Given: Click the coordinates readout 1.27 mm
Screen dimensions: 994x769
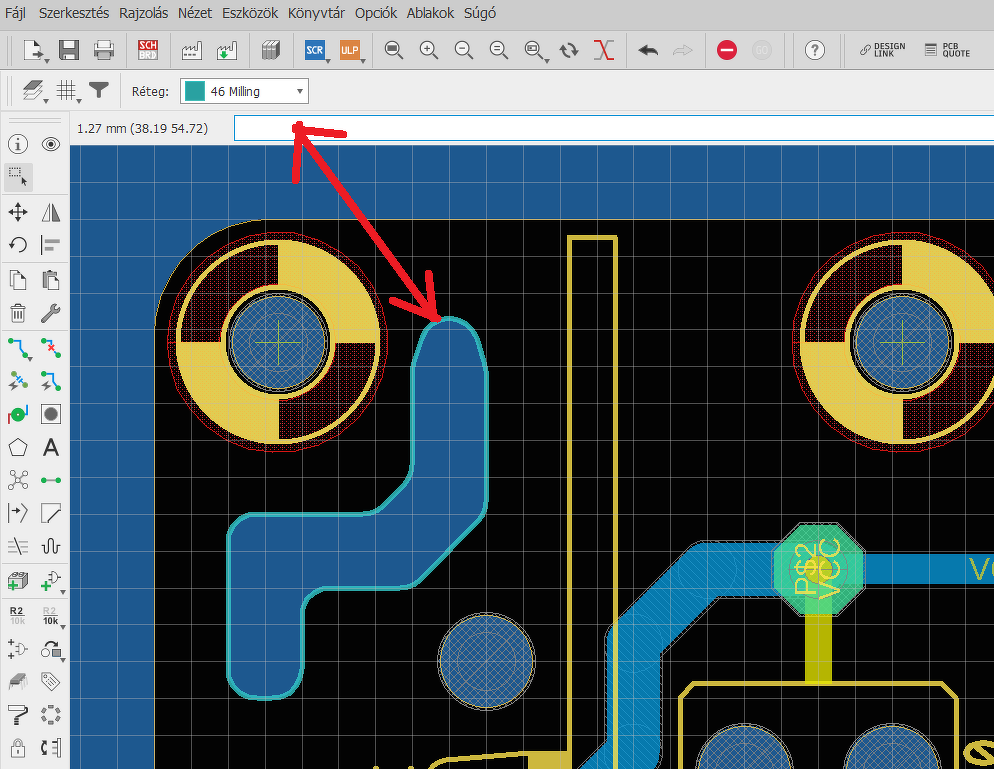Looking at the screenshot, I should (x=142, y=129).
